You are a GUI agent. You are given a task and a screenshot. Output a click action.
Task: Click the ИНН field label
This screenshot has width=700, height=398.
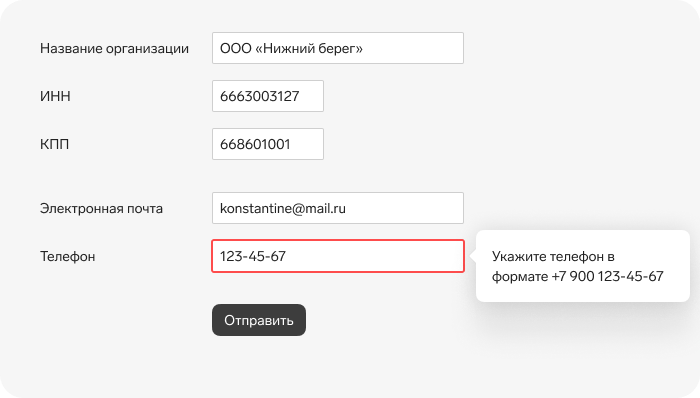(55, 96)
